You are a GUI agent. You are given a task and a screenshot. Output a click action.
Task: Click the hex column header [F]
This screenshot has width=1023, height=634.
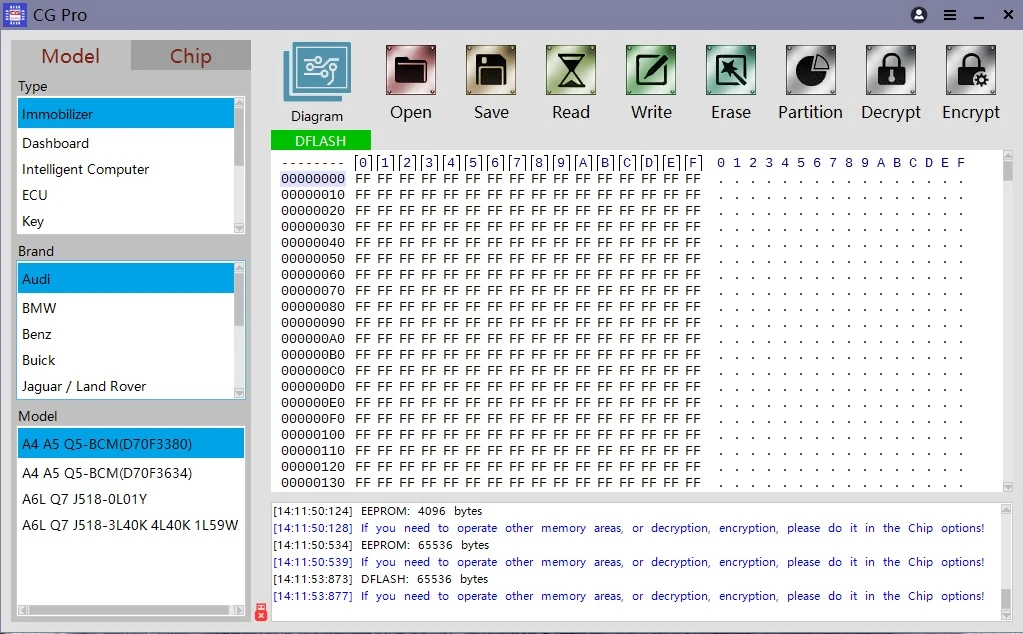(x=693, y=162)
